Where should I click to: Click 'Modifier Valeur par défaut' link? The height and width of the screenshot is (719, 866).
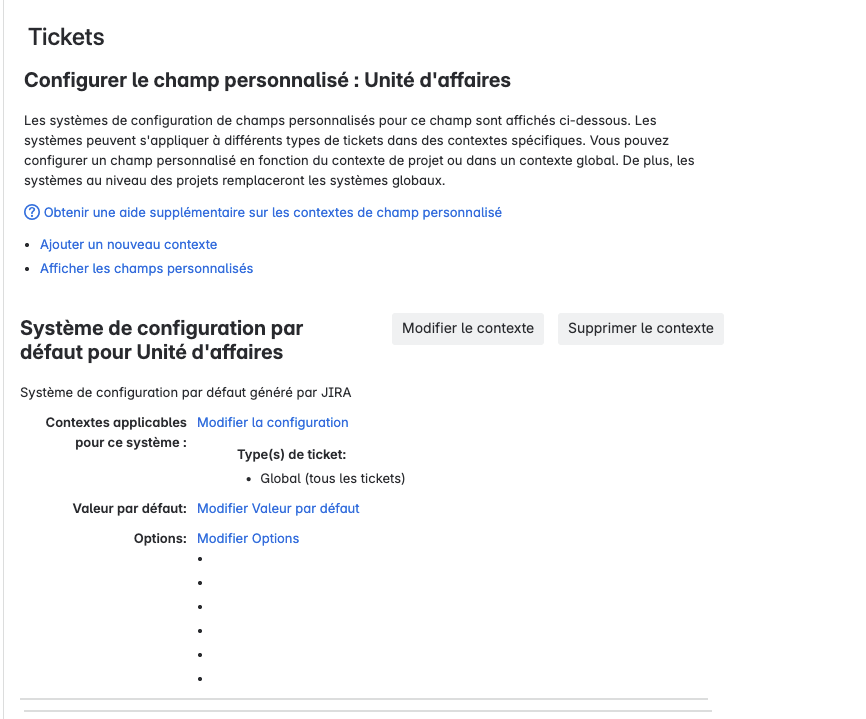(277, 508)
